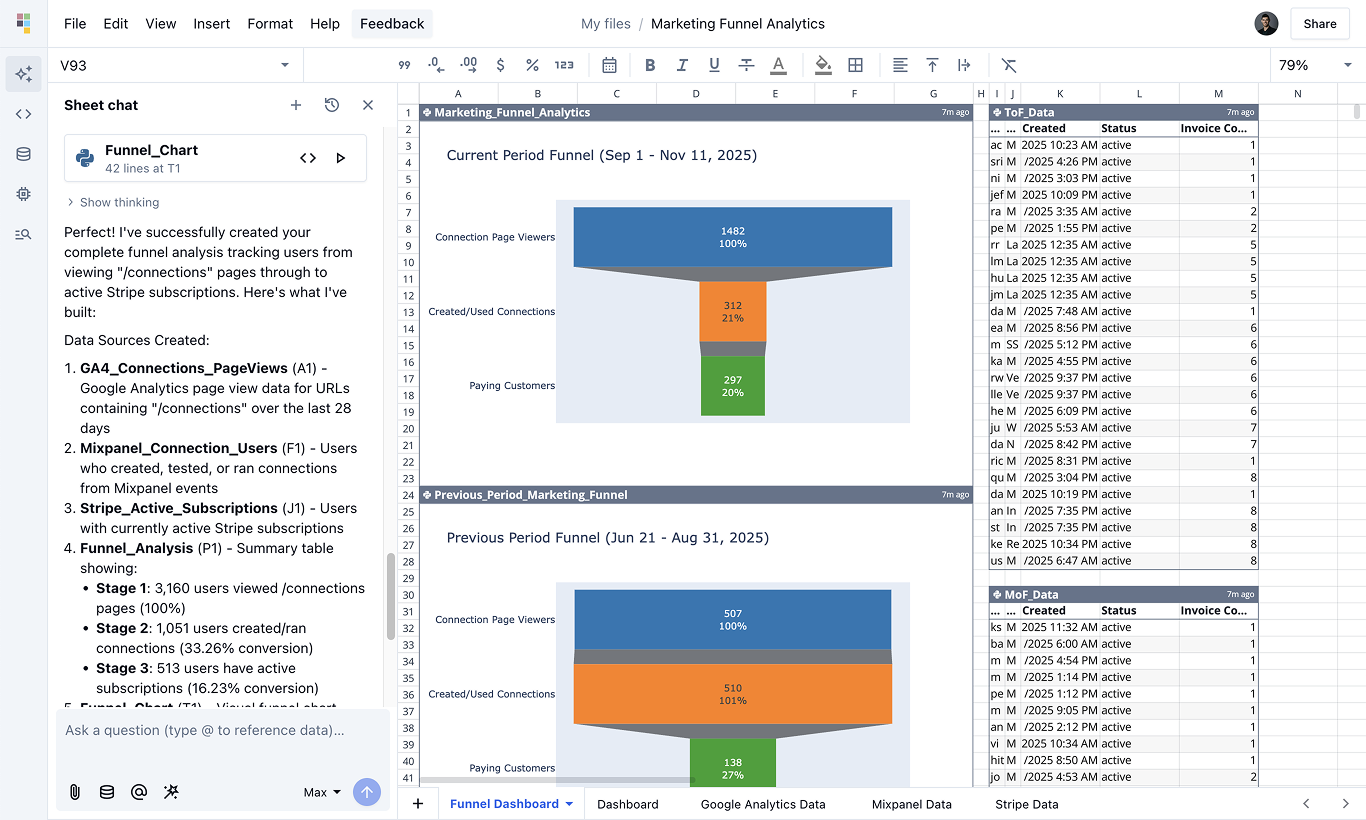The image size is (1366, 820).
Task: Open the Format menu
Action: tap(270, 23)
